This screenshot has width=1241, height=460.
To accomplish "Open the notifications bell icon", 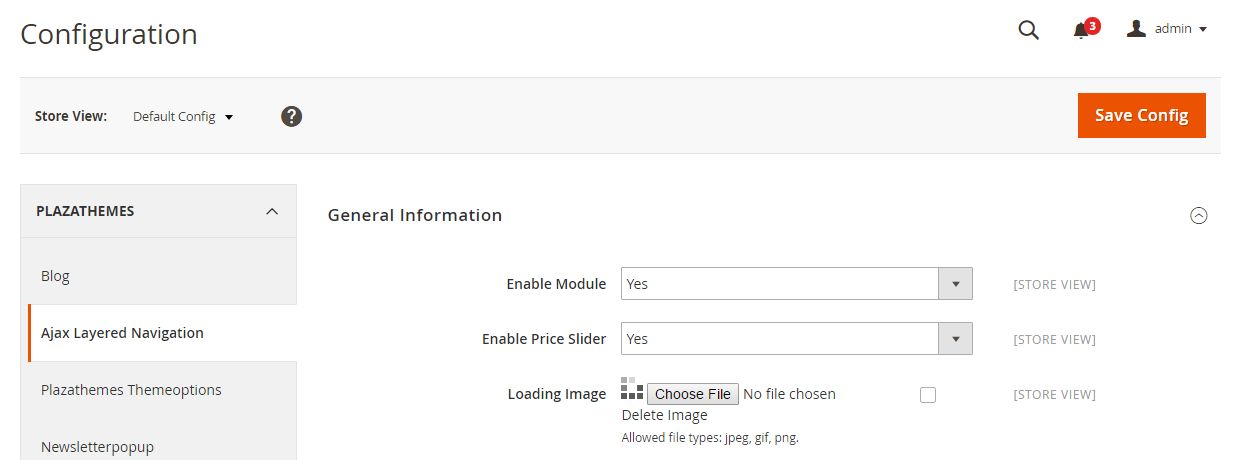I will click(1080, 31).
